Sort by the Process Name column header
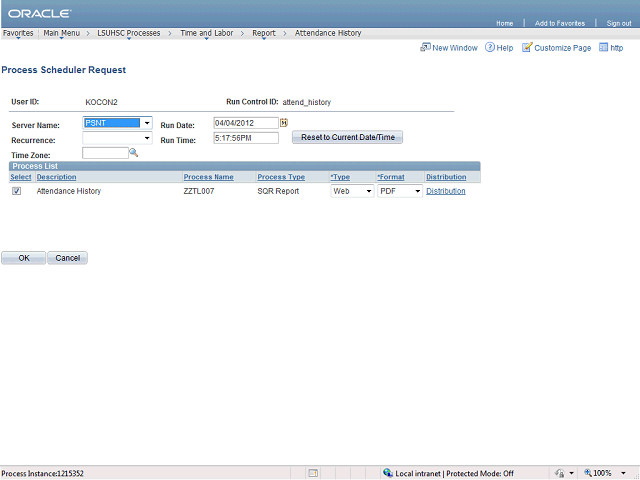 [x=209, y=177]
